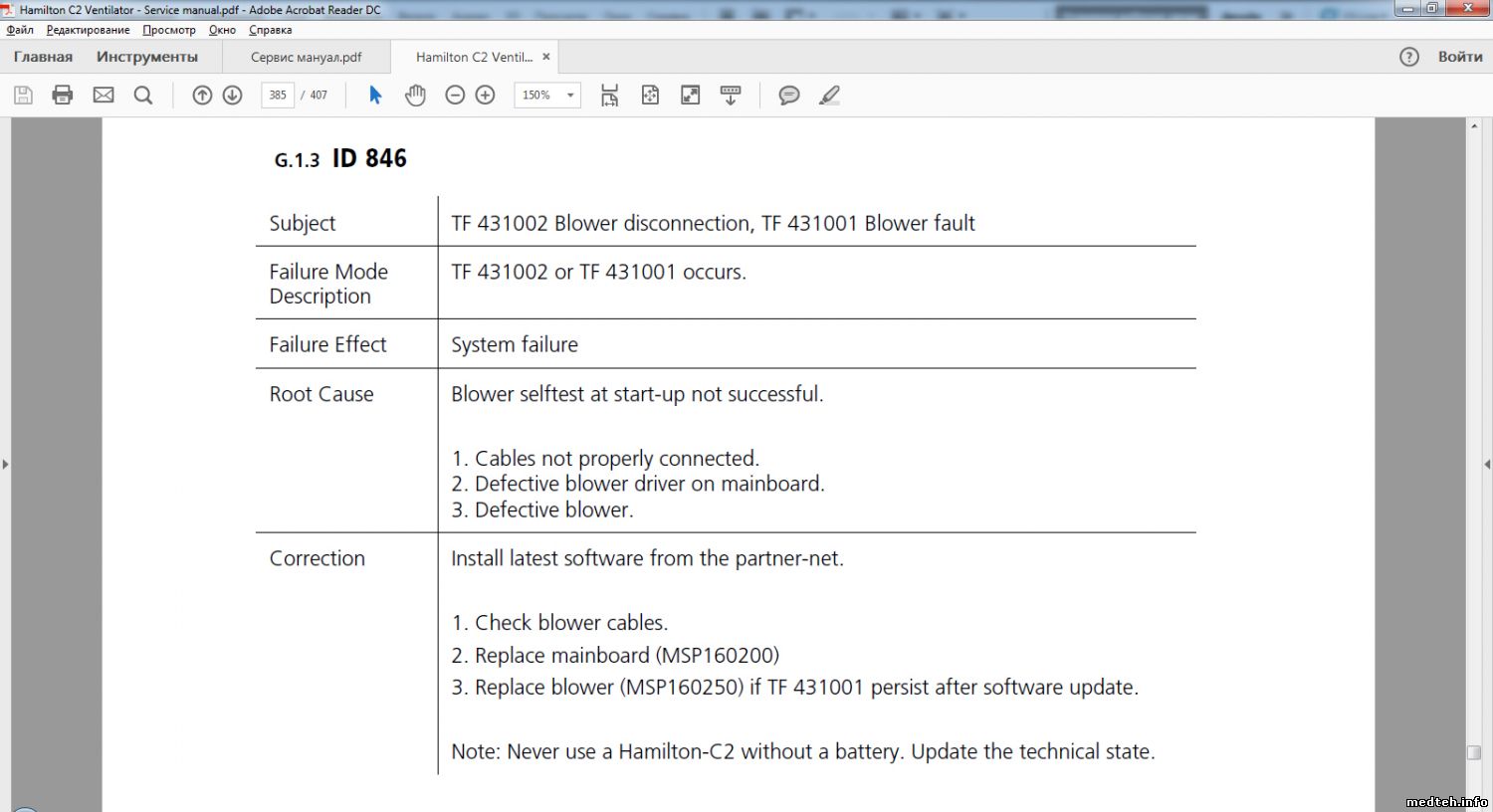The image size is (1493, 812).
Task: Open the highlighter pen tool
Action: click(829, 96)
